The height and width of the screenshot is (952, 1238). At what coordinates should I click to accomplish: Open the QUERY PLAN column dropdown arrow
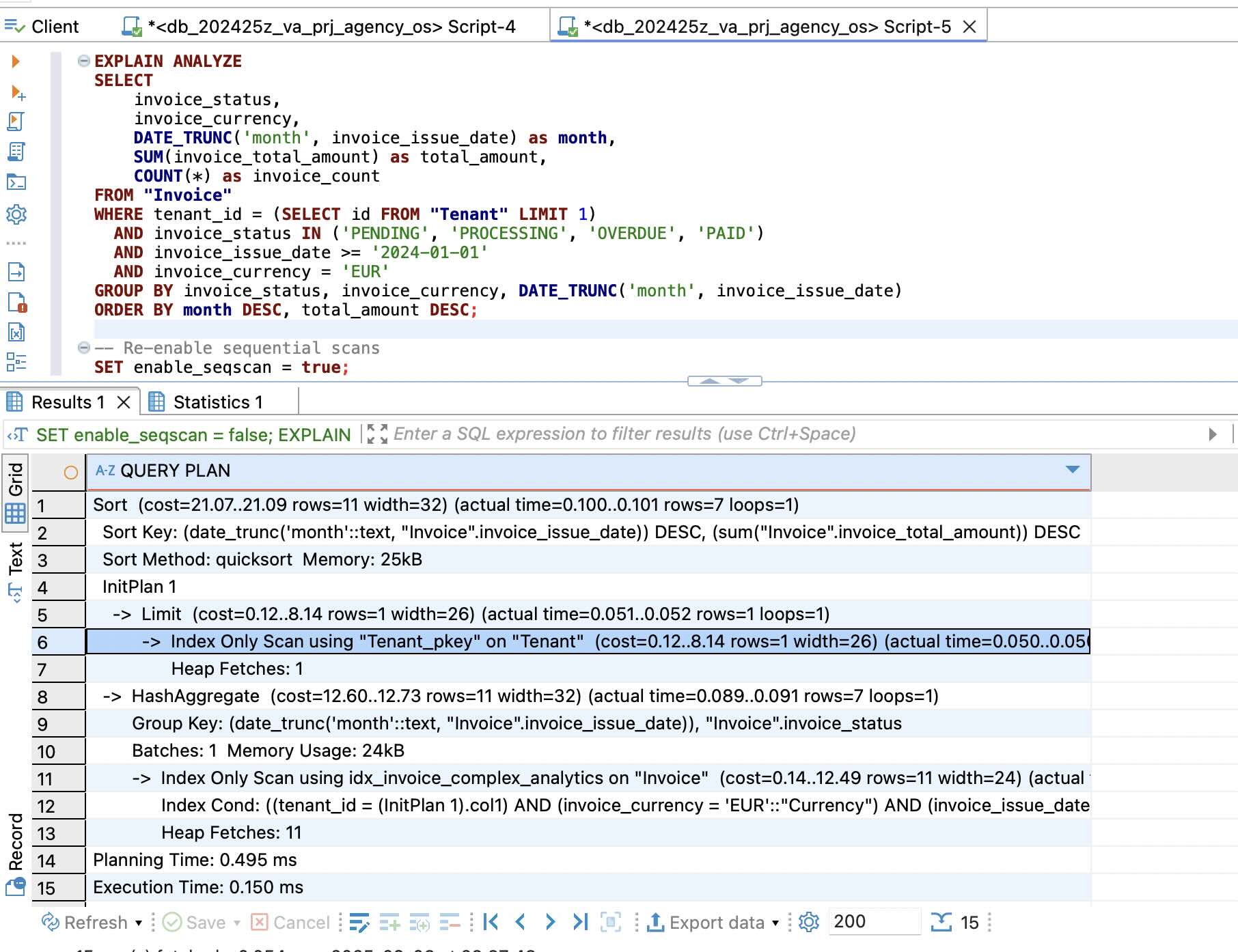1072,470
